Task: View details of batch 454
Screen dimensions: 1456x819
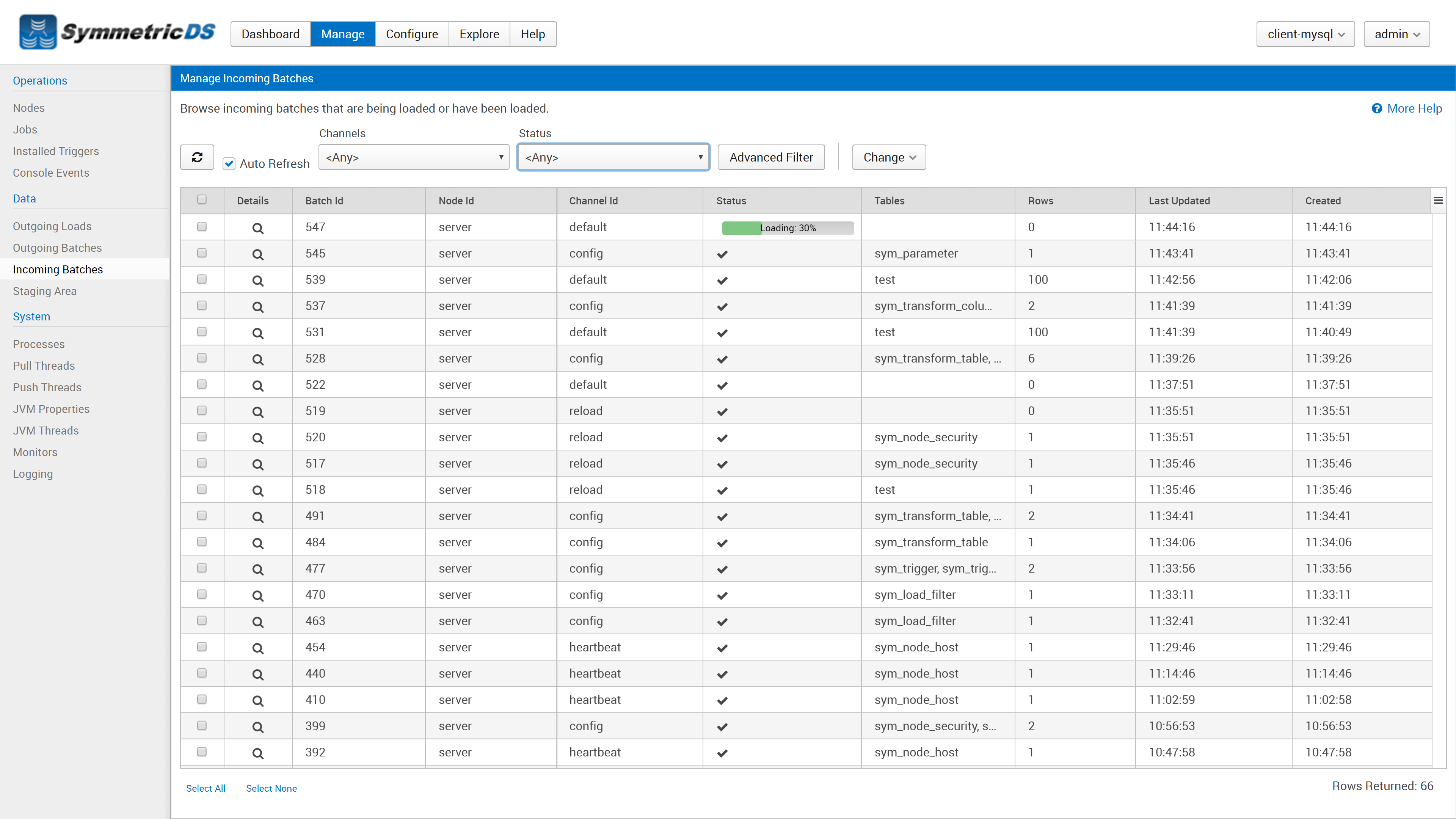Action: [x=258, y=648]
